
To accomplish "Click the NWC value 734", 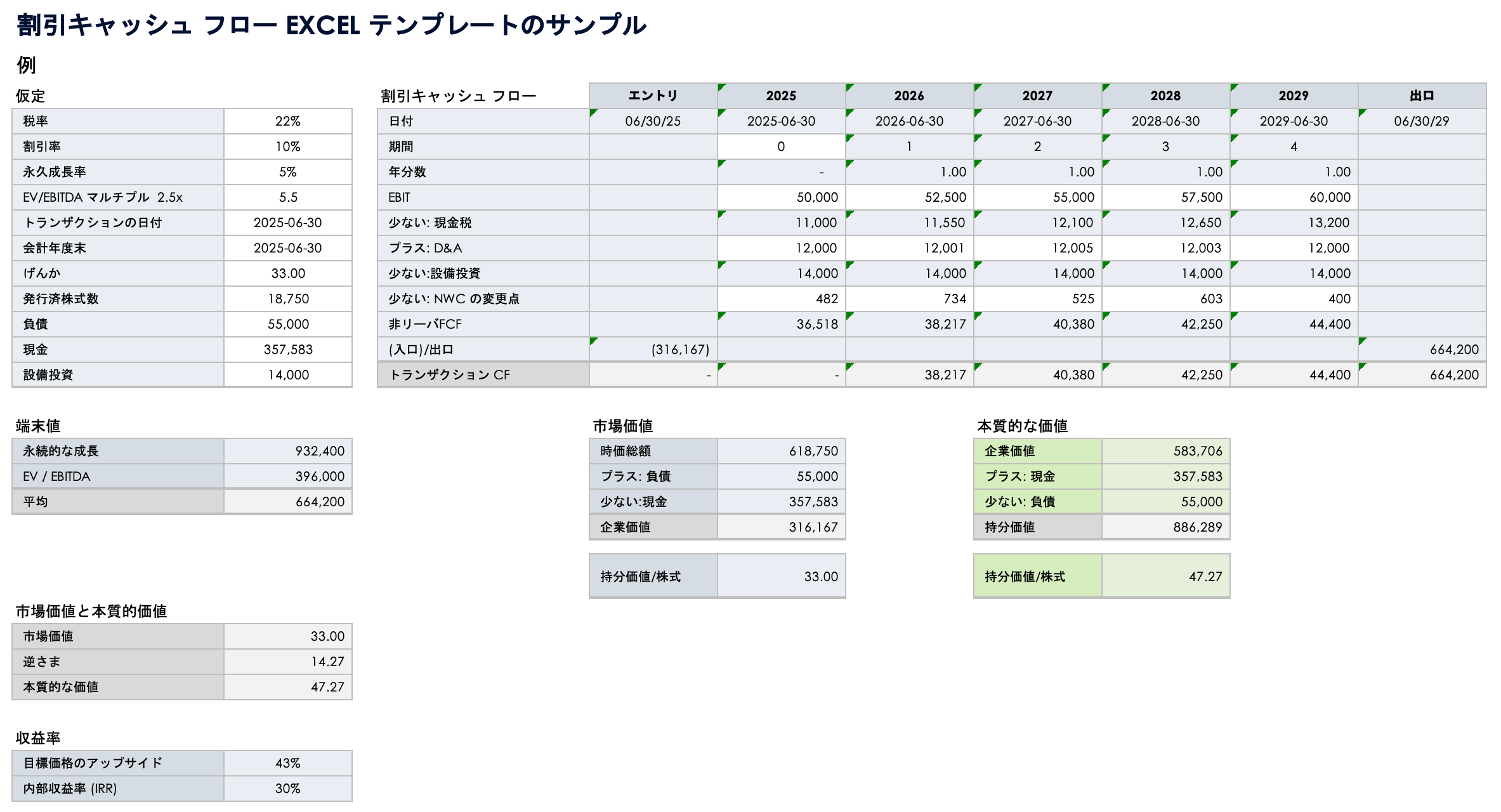I will (910, 299).
